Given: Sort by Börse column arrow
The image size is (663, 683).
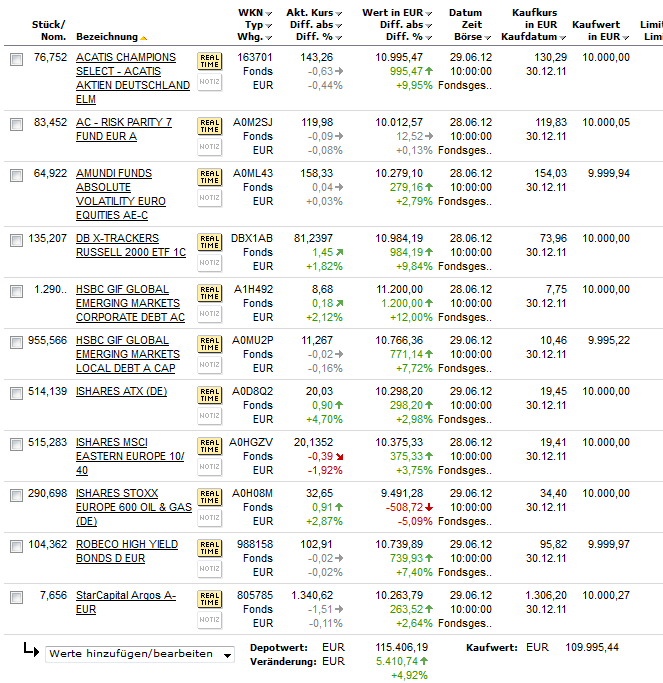Looking at the screenshot, I should click(487, 38).
